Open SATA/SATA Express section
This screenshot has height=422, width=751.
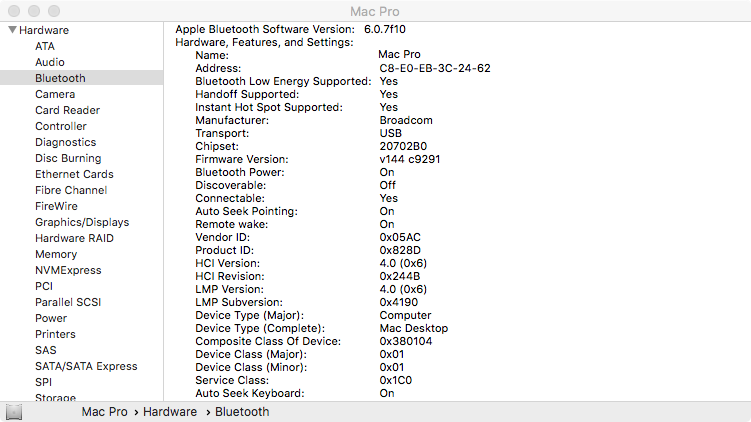(x=86, y=366)
